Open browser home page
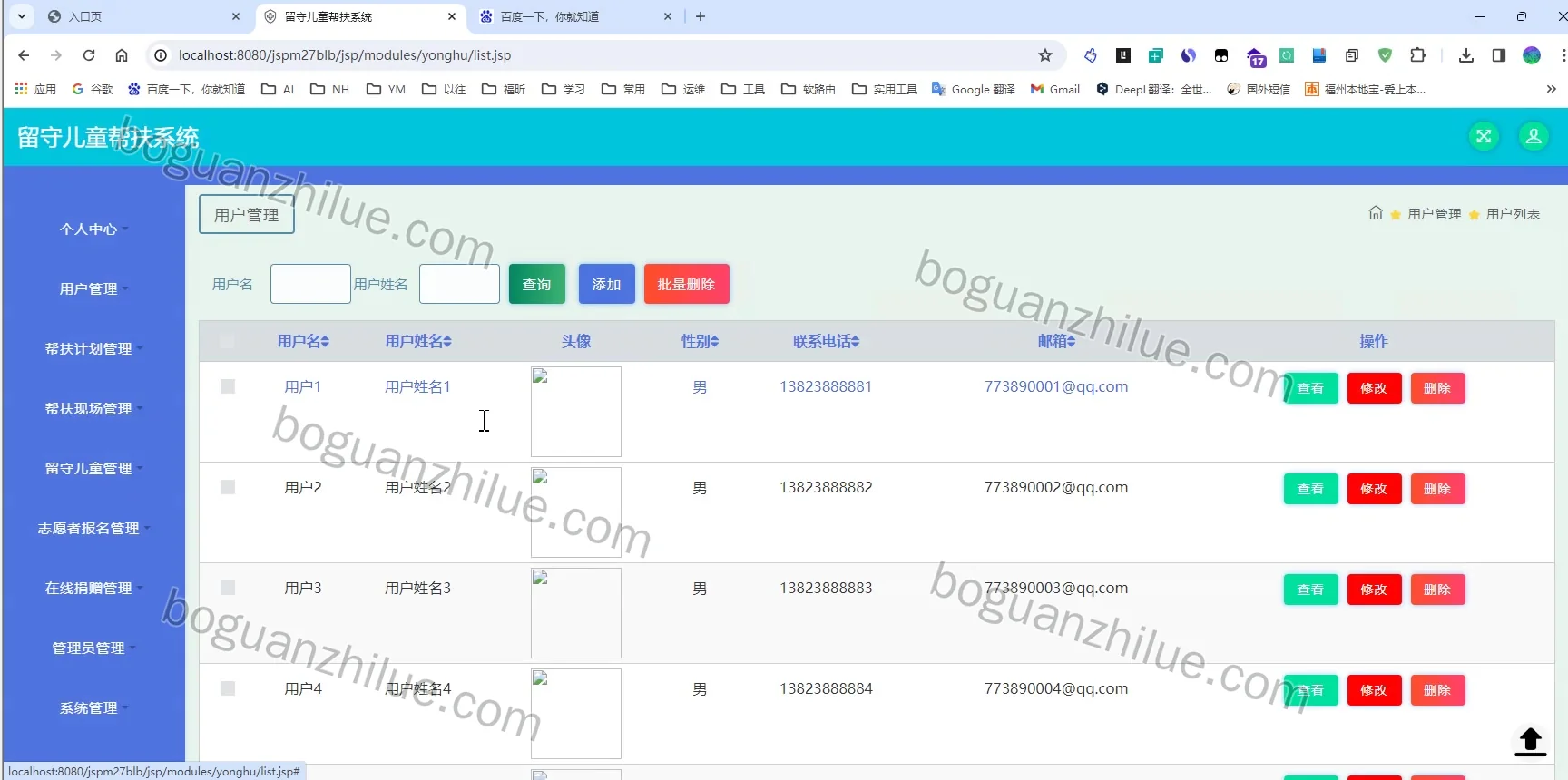The width and height of the screenshot is (1568, 780). 122,55
